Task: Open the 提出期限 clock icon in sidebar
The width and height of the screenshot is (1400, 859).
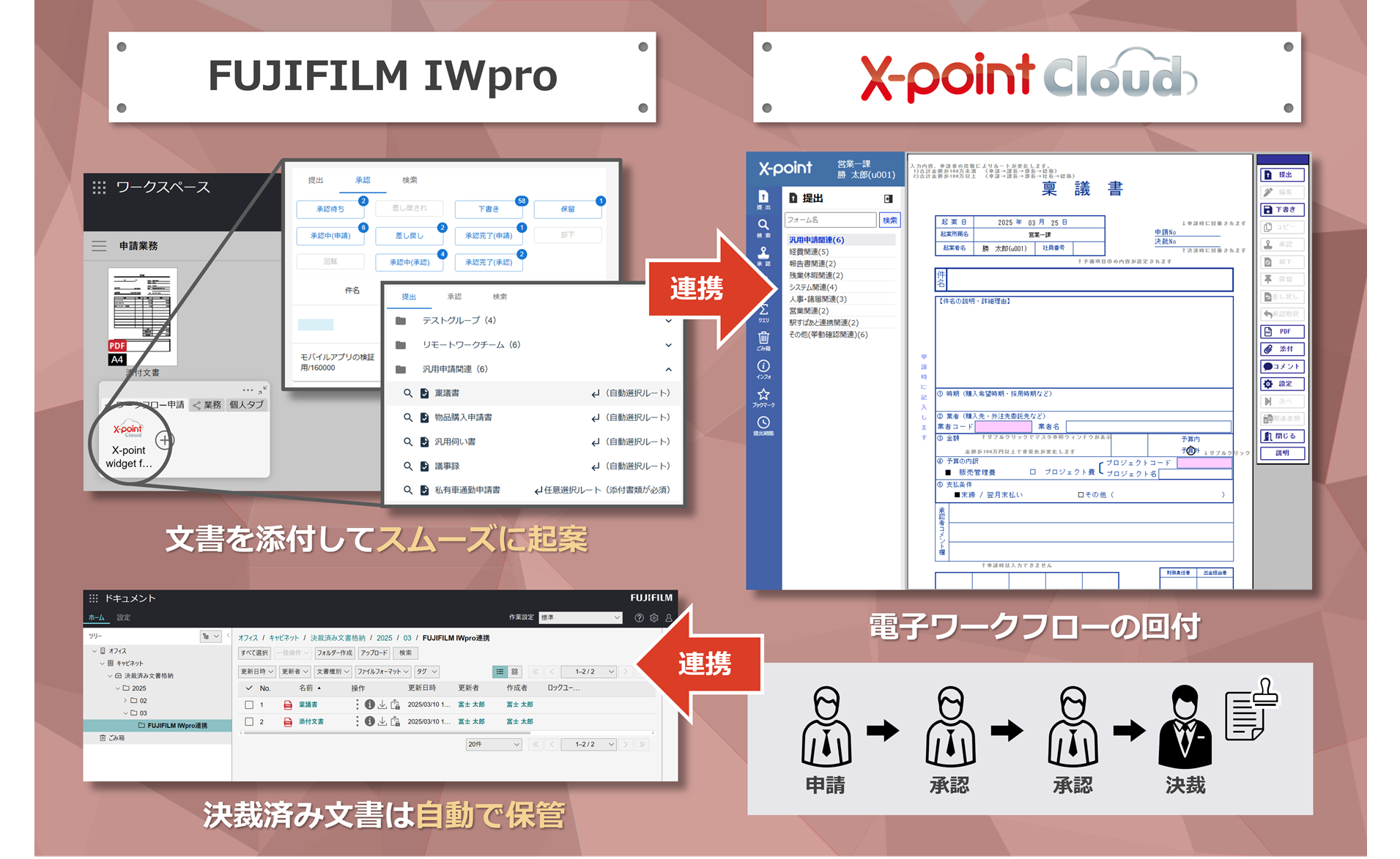Action: [x=763, y=423]
